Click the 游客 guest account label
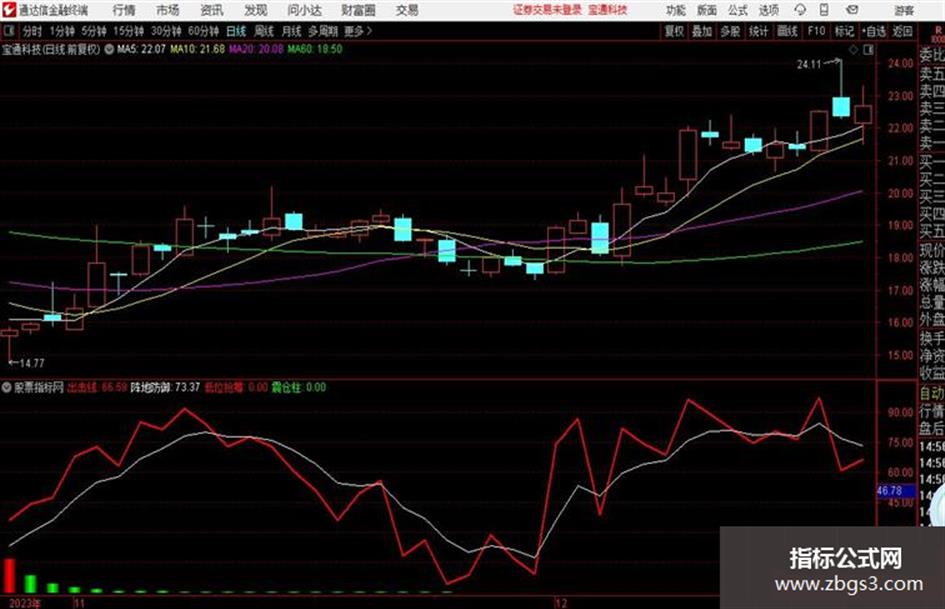The image size is (945, 609). coord(904,10)
